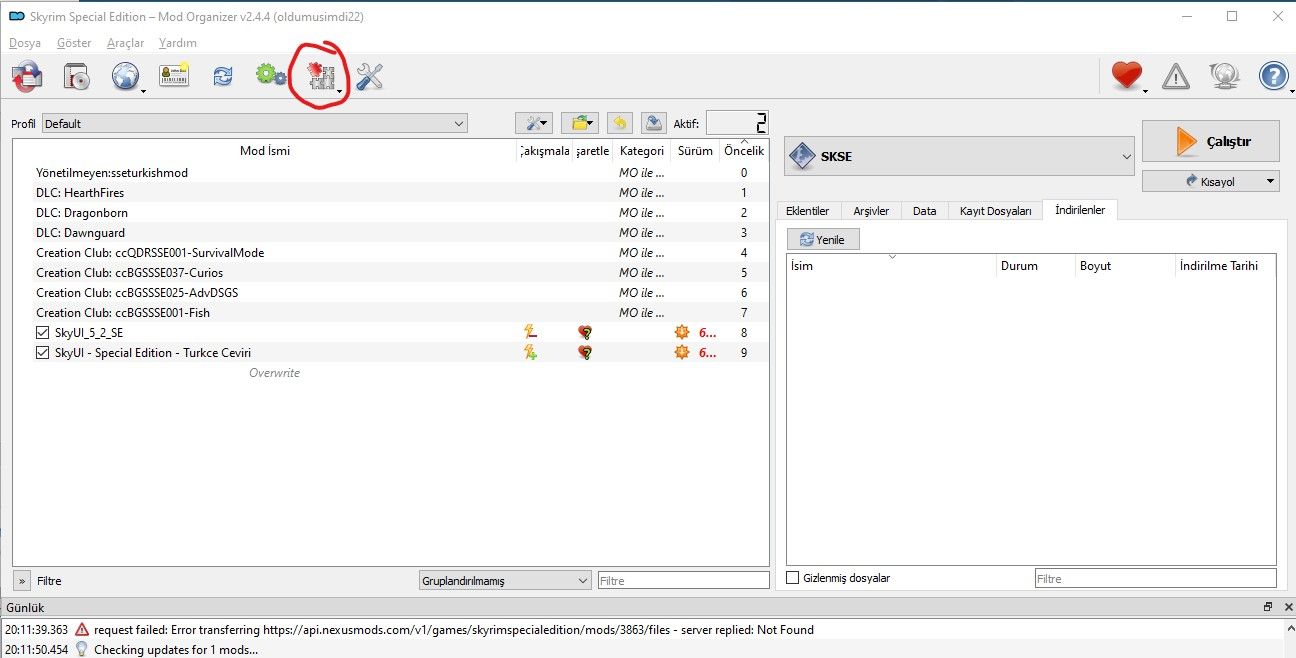
Task: Click the red heart Endorse icon
Action: click(1127, 76)
